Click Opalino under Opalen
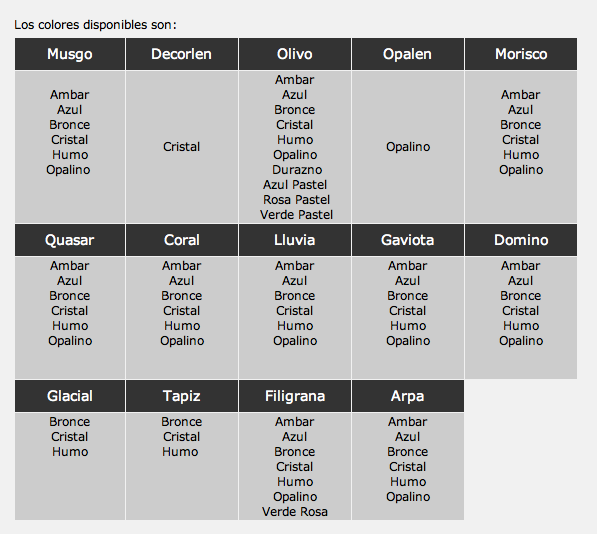Viewport: 597px width, 534px height. click(x=408, y=147)
